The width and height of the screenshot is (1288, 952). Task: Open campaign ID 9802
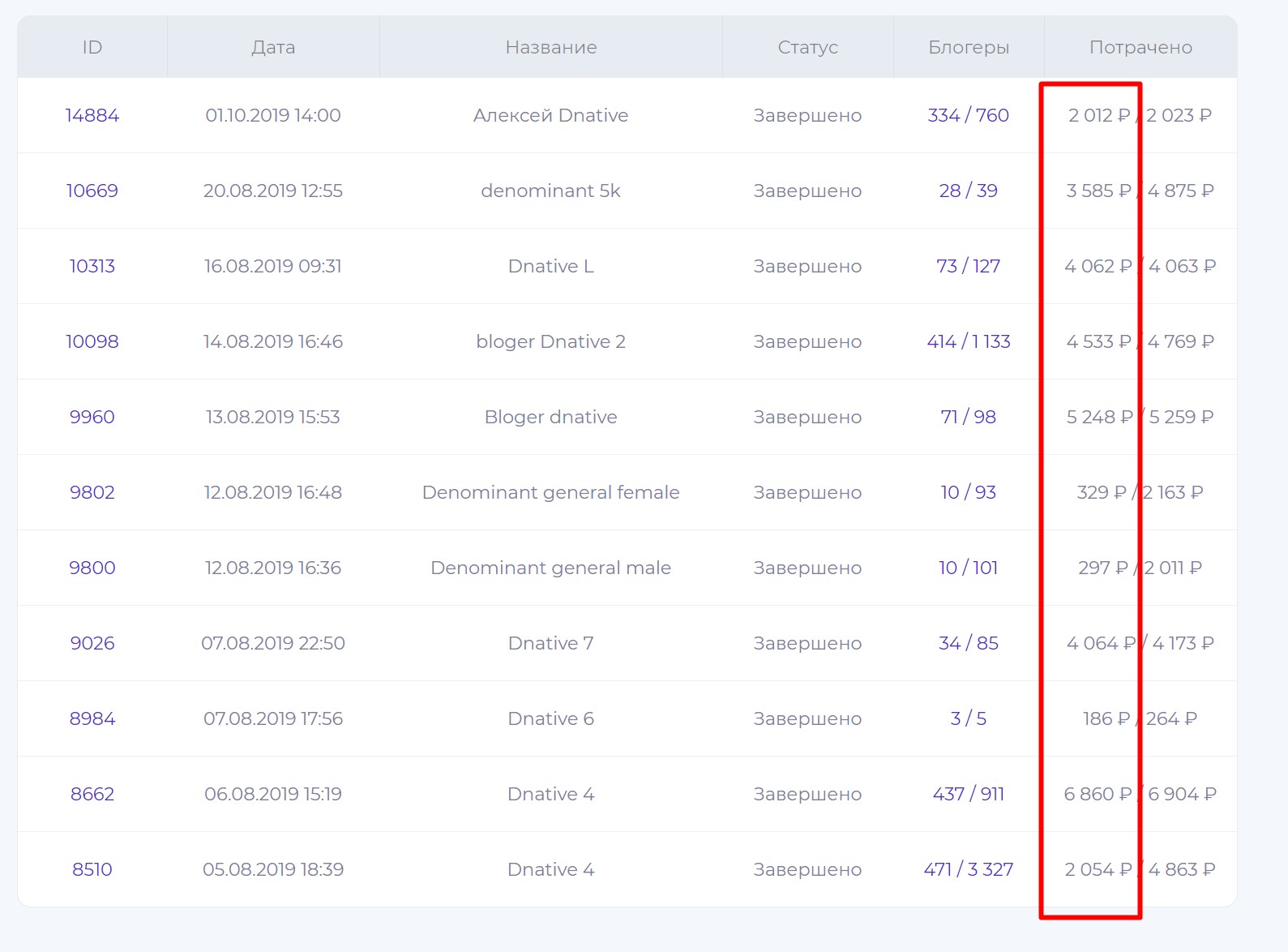(x=92, y=492)
